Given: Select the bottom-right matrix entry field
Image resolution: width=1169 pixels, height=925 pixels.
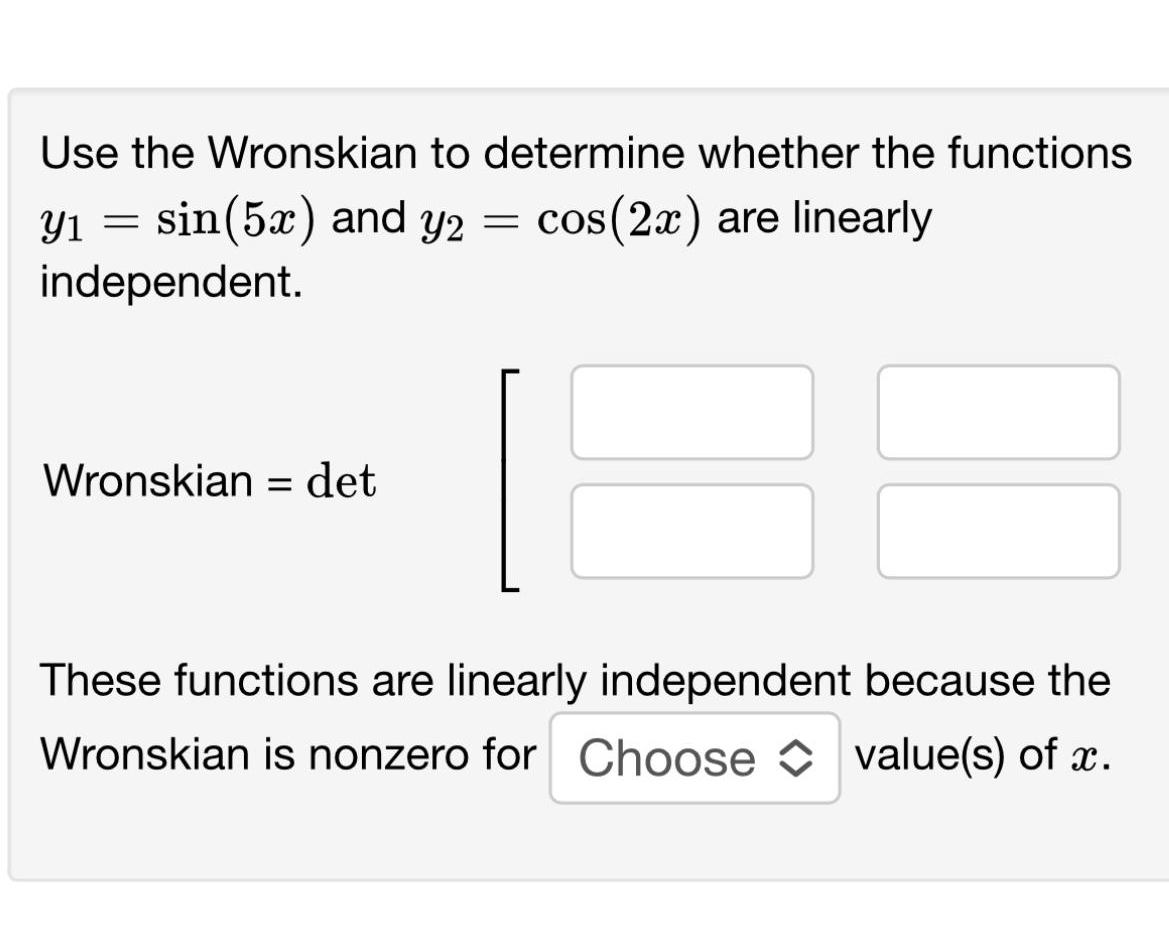Looking at the screenshot, I should 1000,530.
